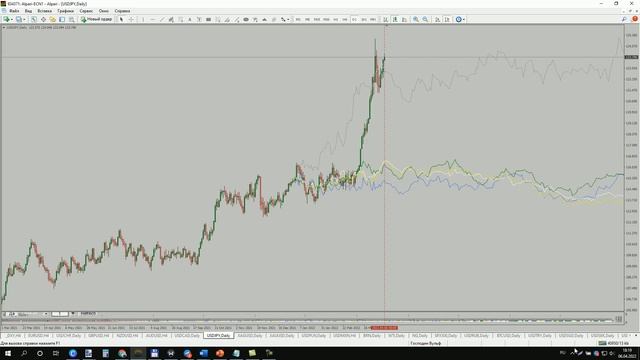Open a new chart window
The height and width of the screenshot is (360, 640).
click(x=6, y=19)
